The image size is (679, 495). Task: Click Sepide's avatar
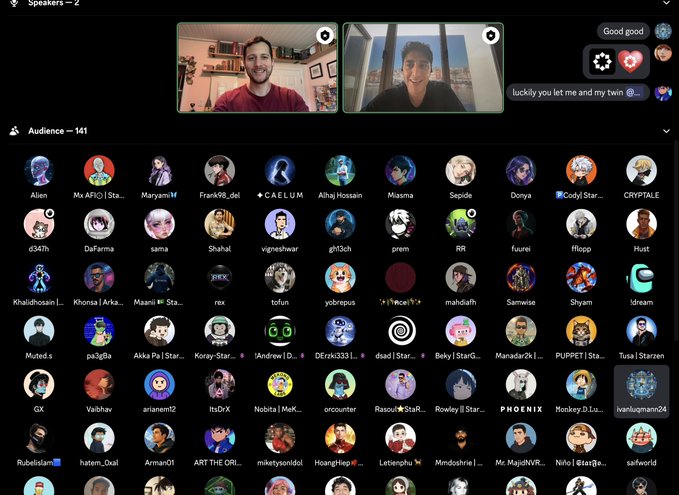click(x=460, y=171)
